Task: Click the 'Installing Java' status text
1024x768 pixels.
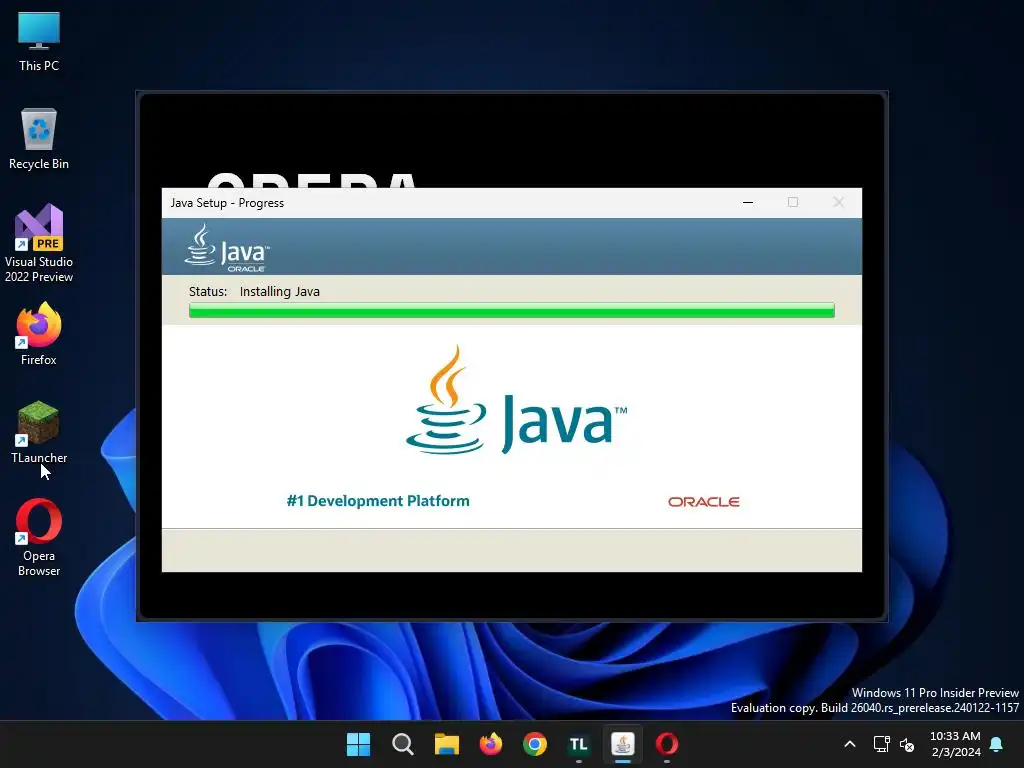Action: [280, 291]
